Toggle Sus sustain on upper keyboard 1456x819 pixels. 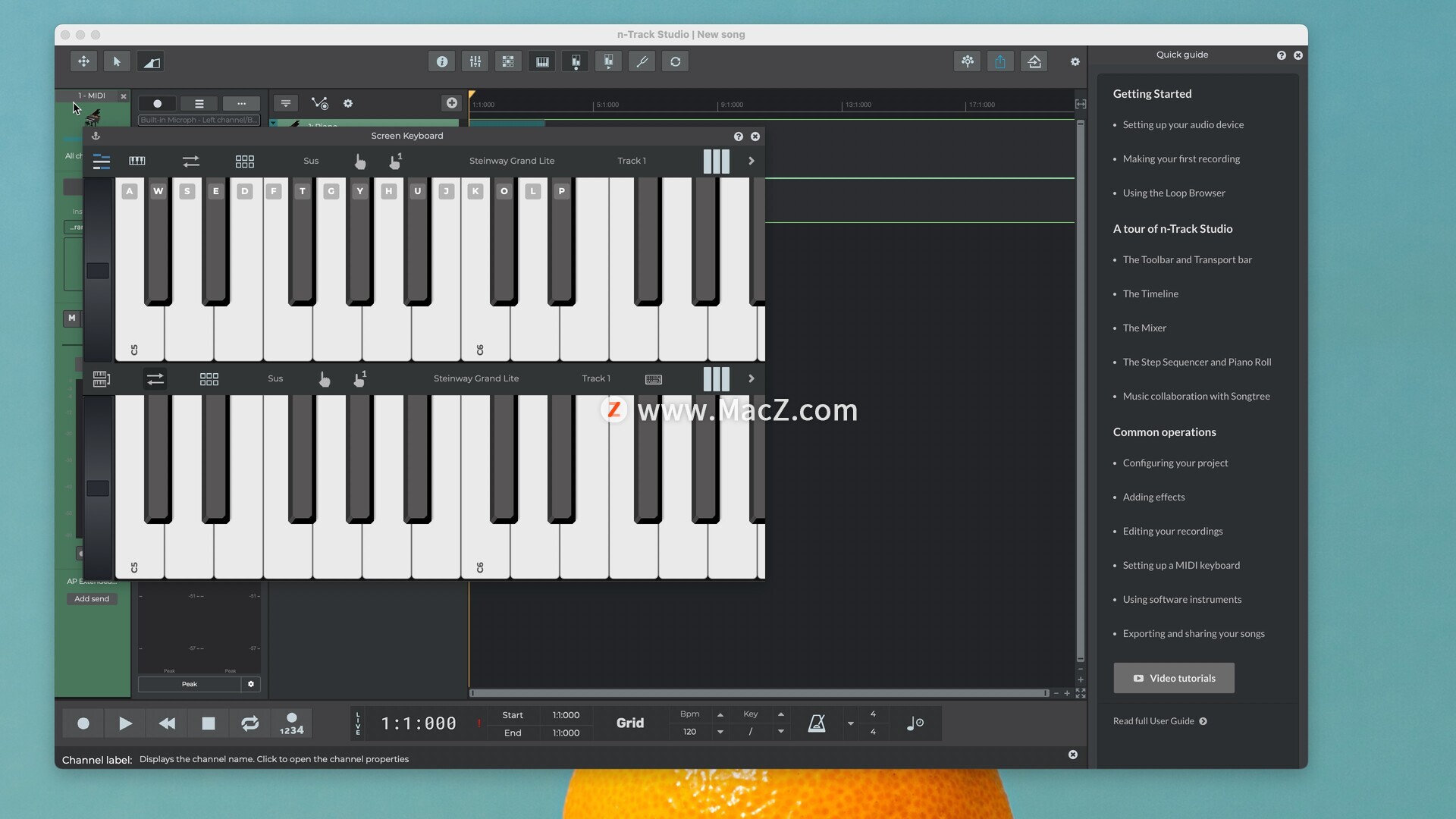point(311,161)
